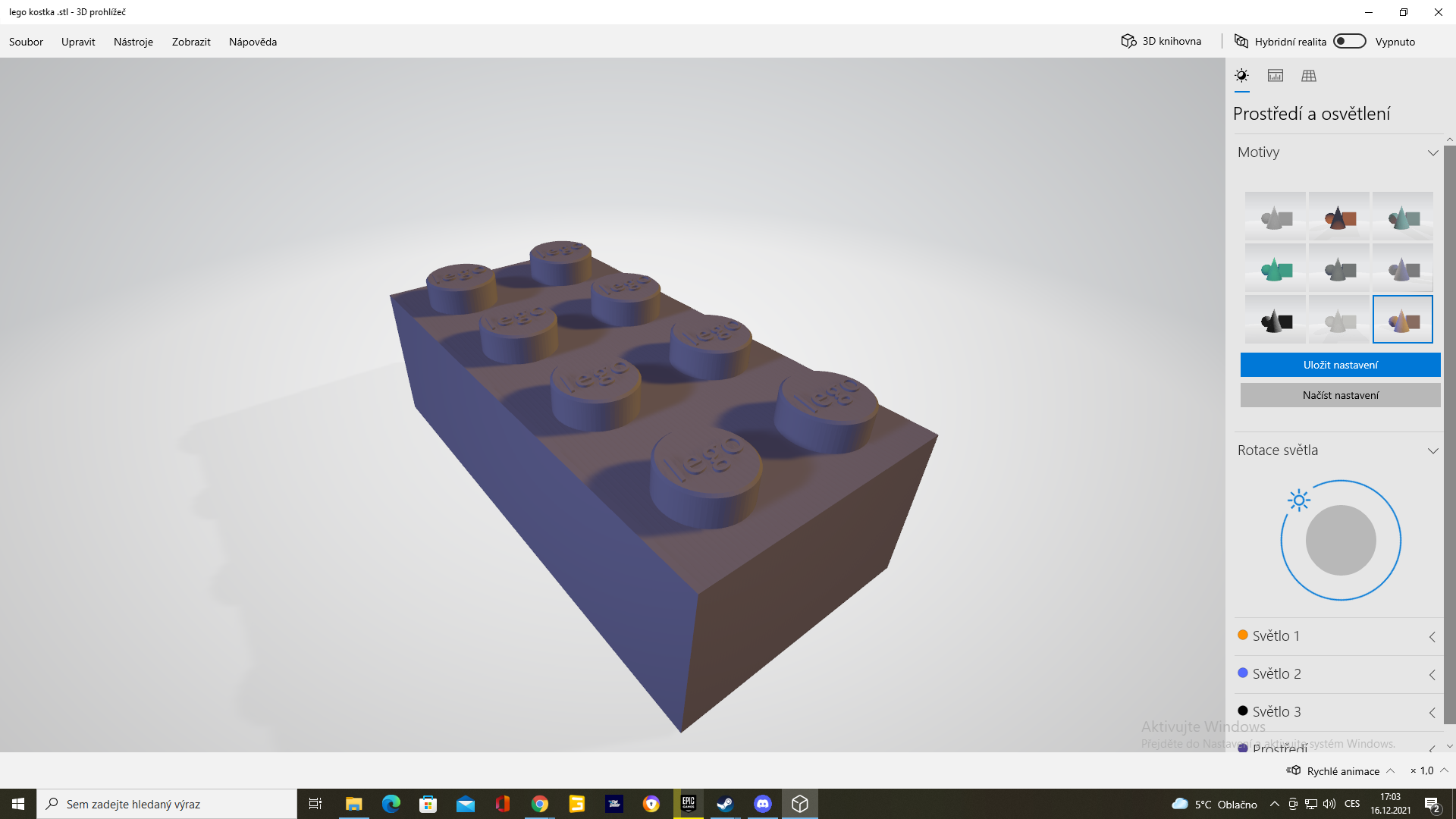1456x819 pixels.
Task: Launch Google Chrome from the taskbar
Action: [x=539, y=804]
